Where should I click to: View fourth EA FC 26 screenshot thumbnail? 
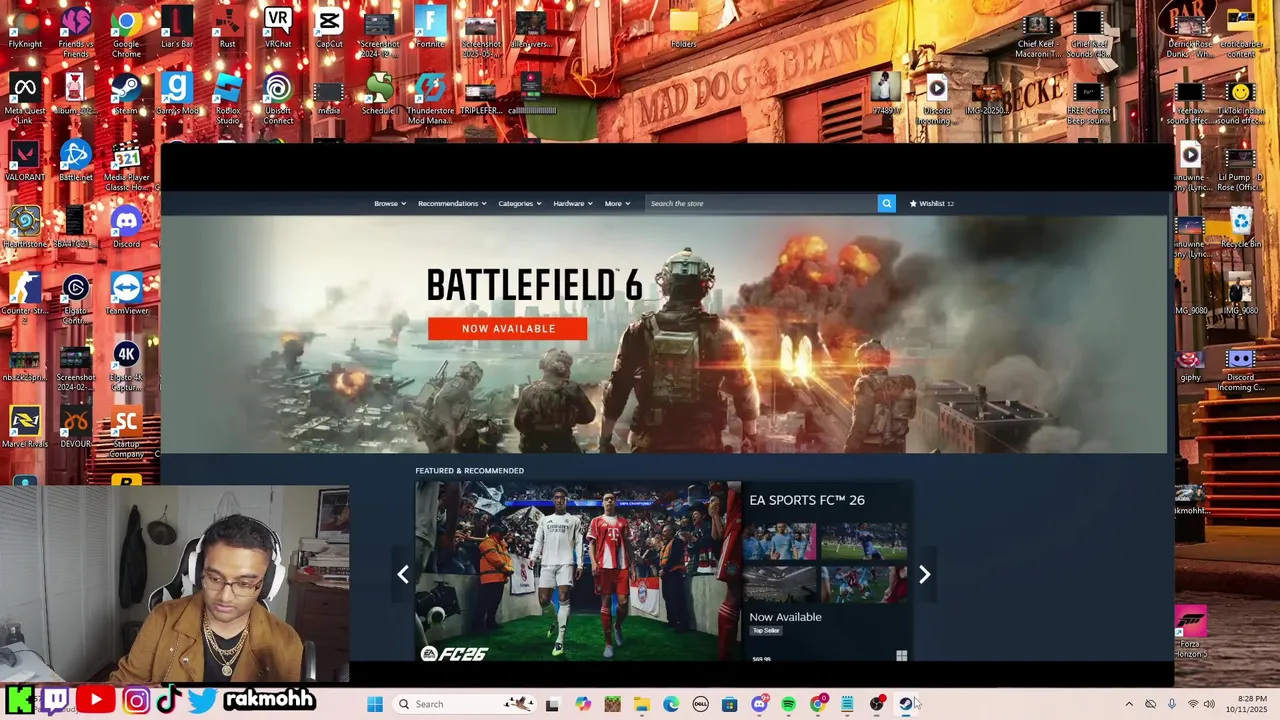(x=864, y=585)
